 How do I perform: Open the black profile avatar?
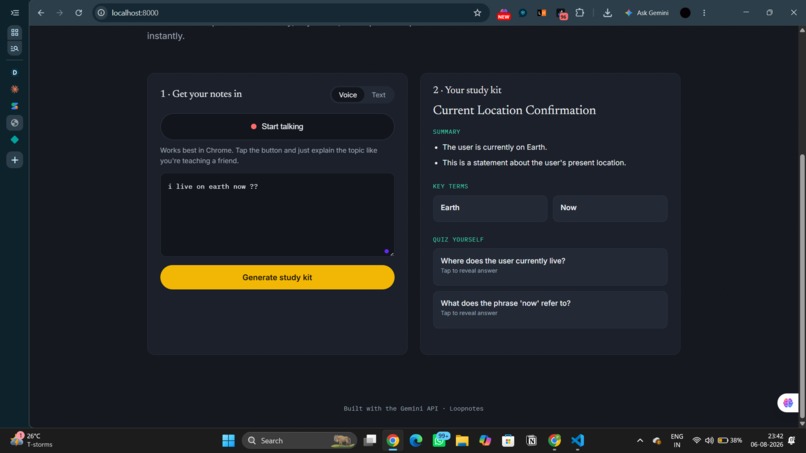point(685,13)
